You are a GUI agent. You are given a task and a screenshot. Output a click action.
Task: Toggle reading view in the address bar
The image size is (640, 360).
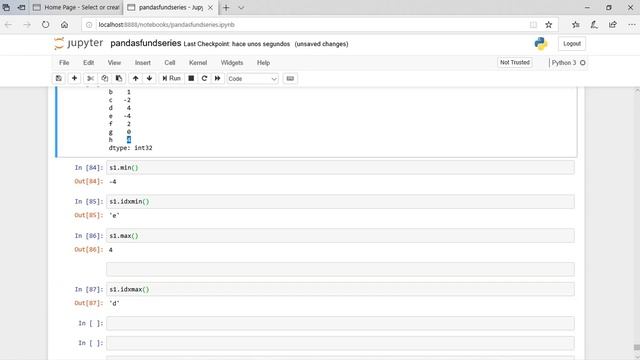[533, 25]
